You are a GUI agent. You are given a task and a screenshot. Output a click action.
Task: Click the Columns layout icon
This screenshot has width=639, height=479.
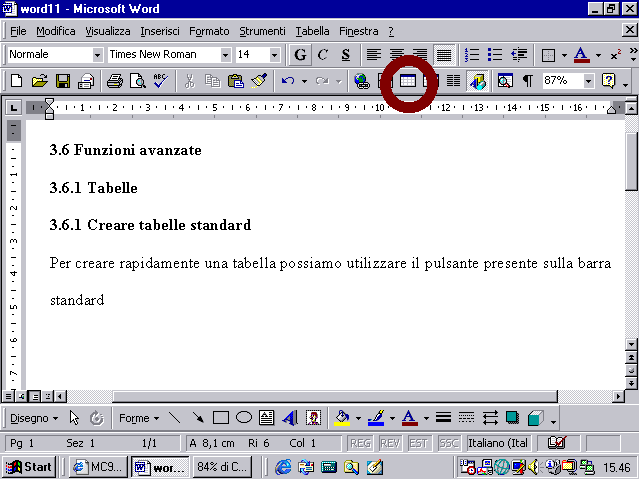(x=453, y=81)
